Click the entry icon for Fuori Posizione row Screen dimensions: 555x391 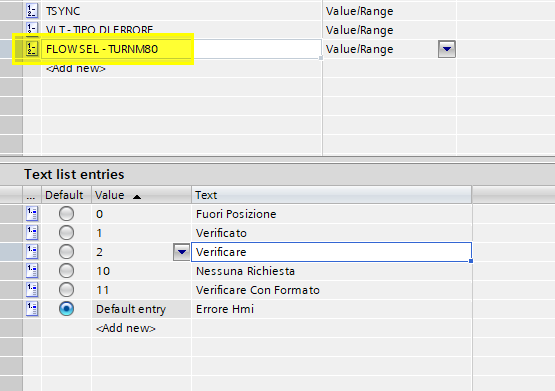tap(32, 214)
